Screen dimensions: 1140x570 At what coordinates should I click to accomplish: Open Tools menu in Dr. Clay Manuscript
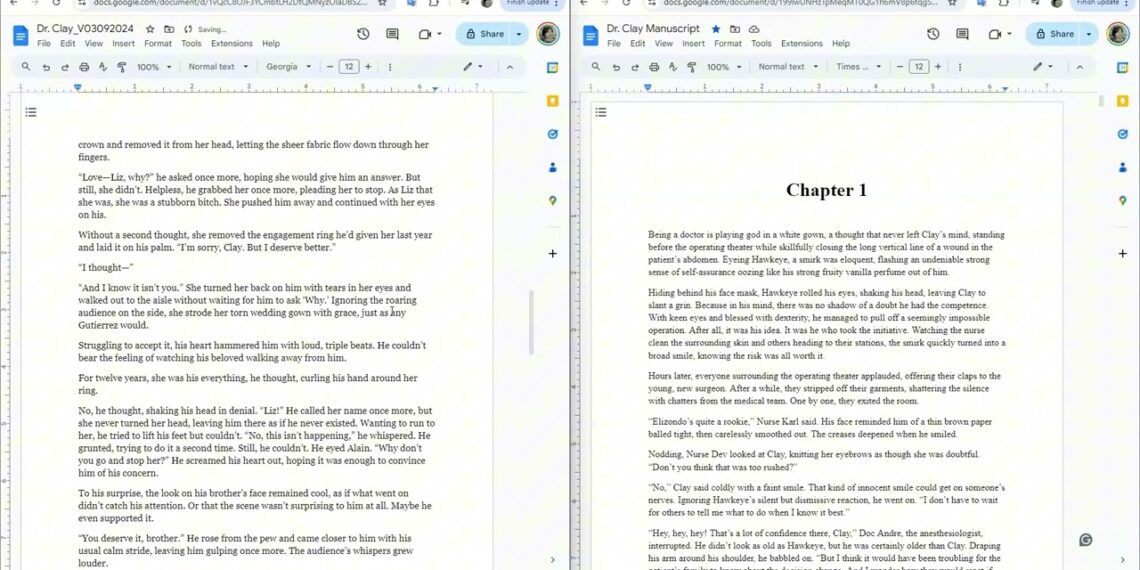(761, 44)
